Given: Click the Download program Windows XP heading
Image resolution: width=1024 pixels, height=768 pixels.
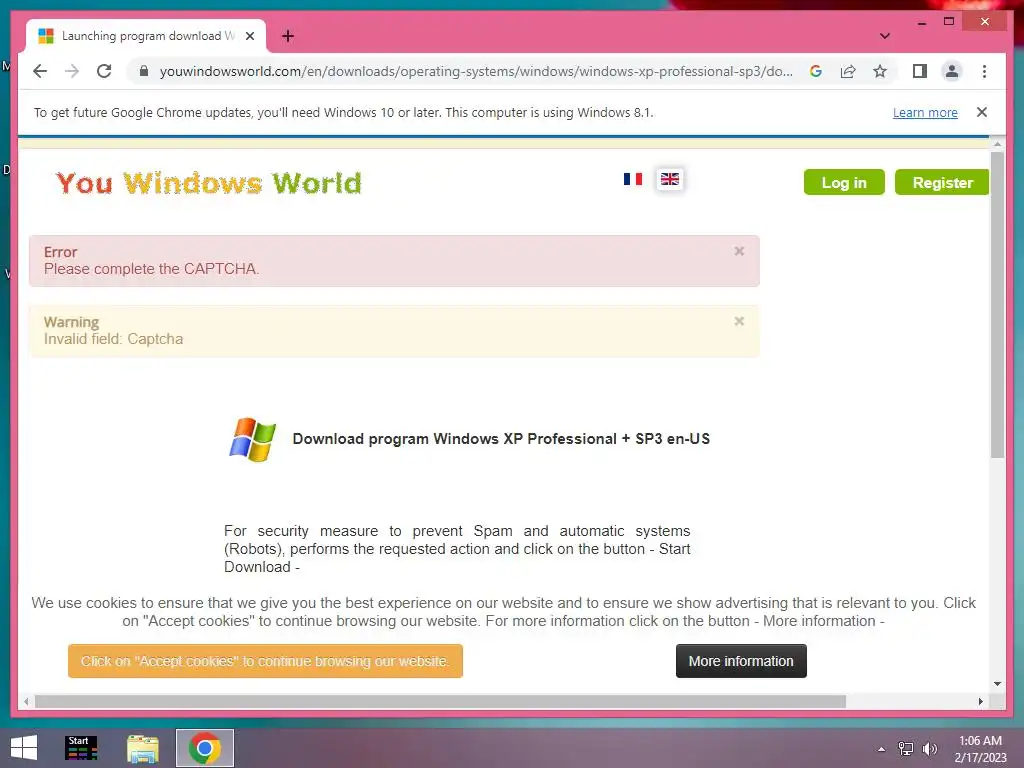Looking at the screenshot, I should pyautogui.click(x=501, y=439).
